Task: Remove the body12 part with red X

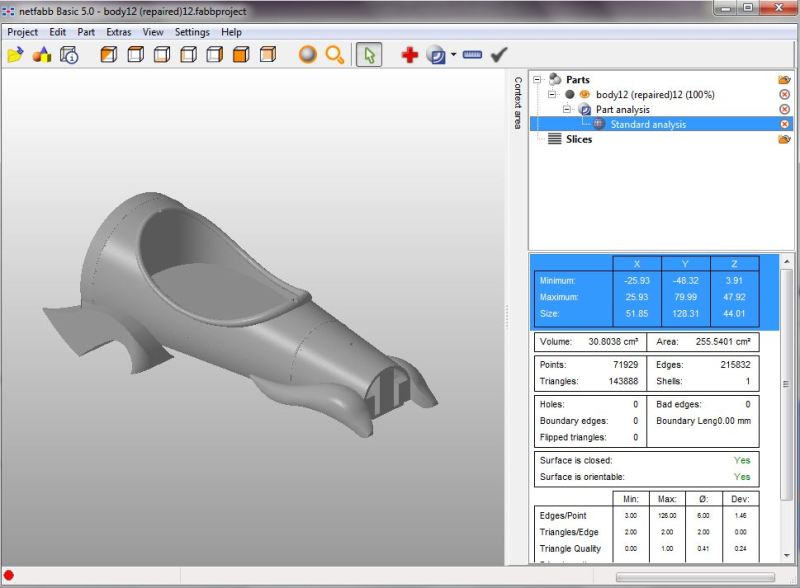Action: click(x=785, y=94)
